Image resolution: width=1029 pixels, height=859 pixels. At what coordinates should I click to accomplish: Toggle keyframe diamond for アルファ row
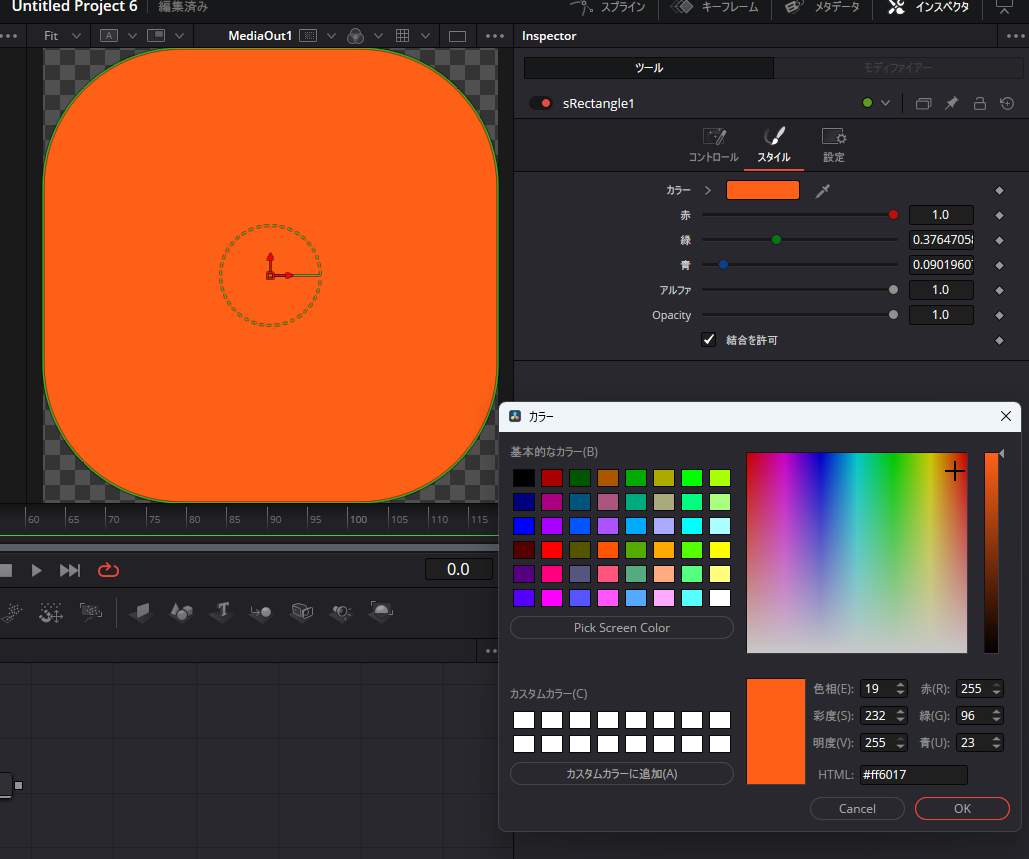(x=999, y=290)
